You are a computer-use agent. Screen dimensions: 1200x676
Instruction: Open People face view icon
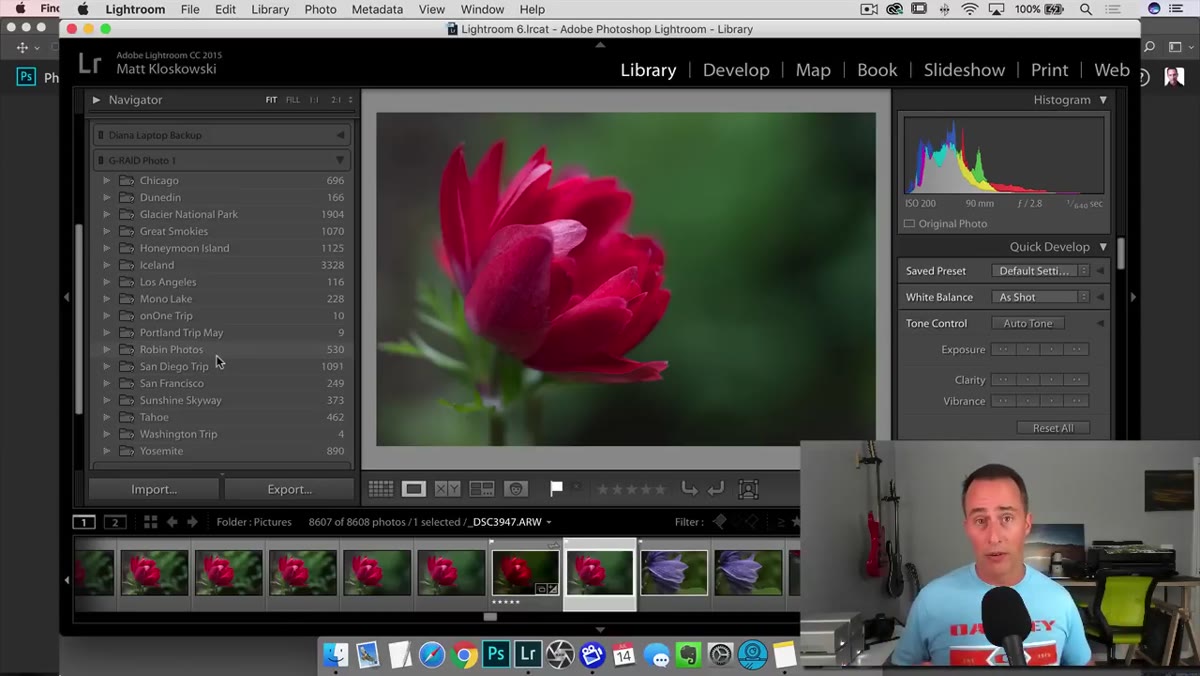516,489
